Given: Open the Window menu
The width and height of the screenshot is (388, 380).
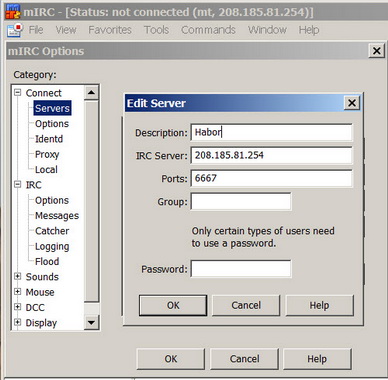Looking at the screenshot, I should coord(267,30).
